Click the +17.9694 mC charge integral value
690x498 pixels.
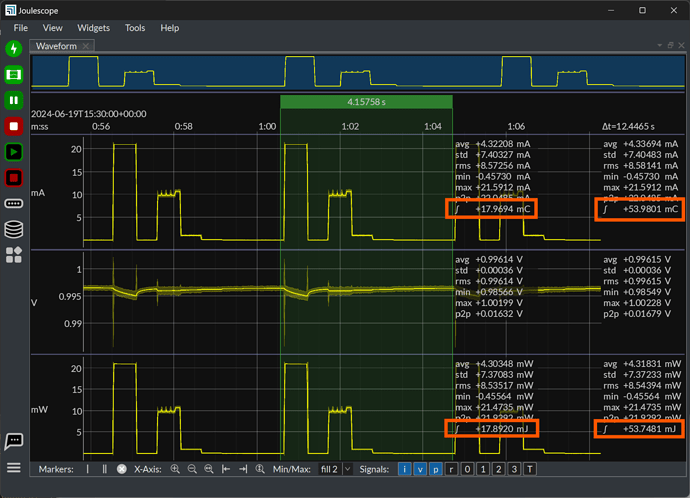tap(503, 209)
